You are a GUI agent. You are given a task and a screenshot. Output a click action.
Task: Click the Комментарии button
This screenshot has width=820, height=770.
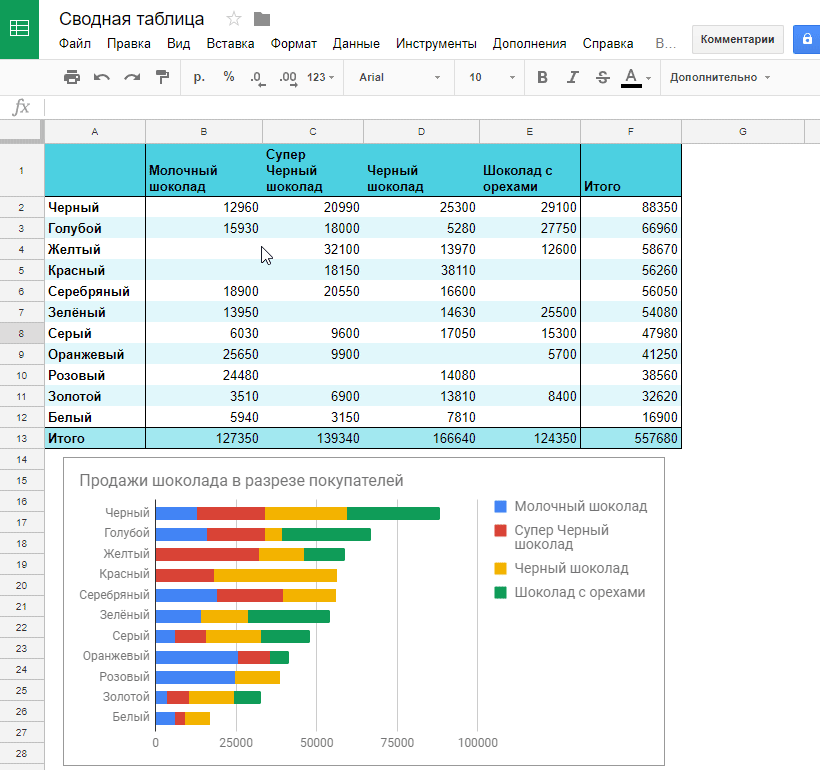[737, 39]
